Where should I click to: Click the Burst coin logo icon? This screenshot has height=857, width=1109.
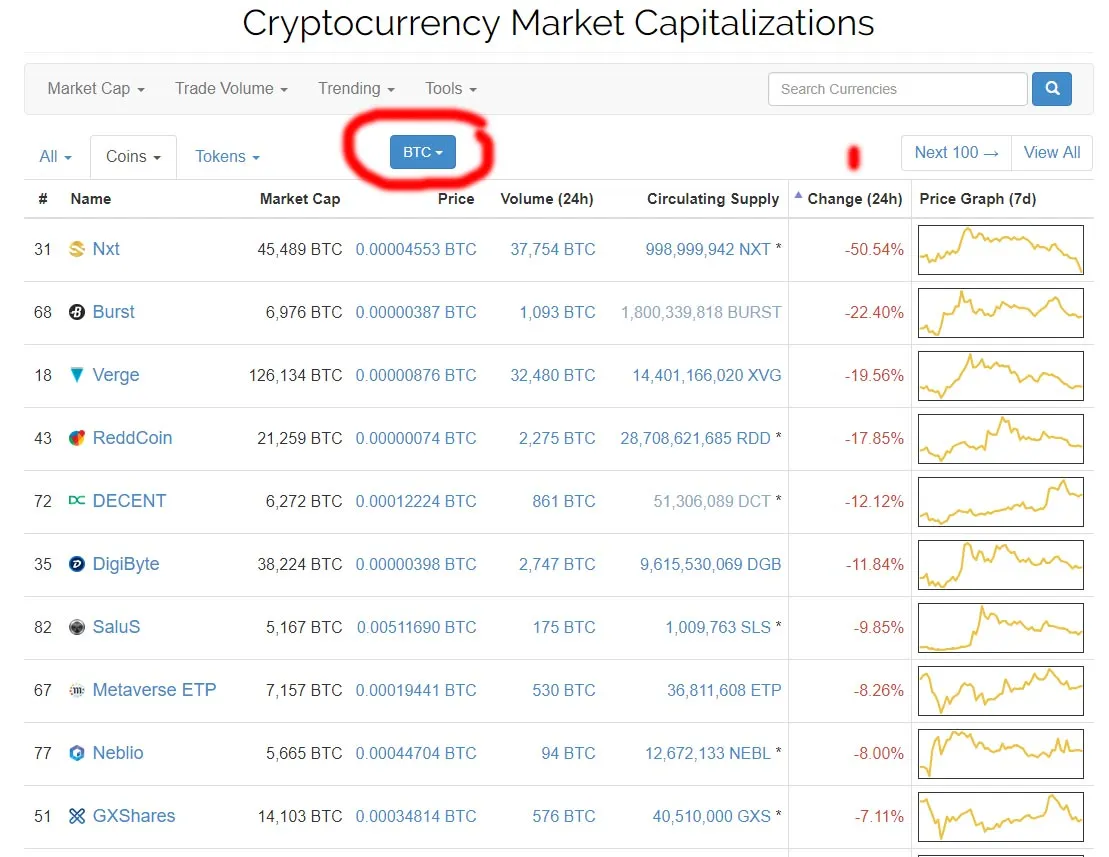coord(76,312)
